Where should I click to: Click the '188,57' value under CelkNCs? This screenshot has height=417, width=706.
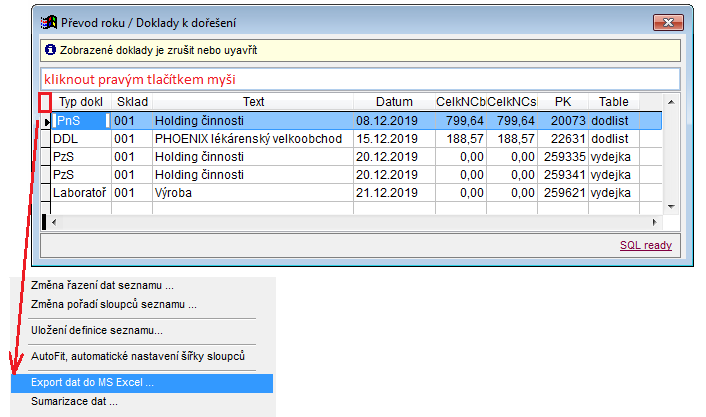(x=516, y=139)
